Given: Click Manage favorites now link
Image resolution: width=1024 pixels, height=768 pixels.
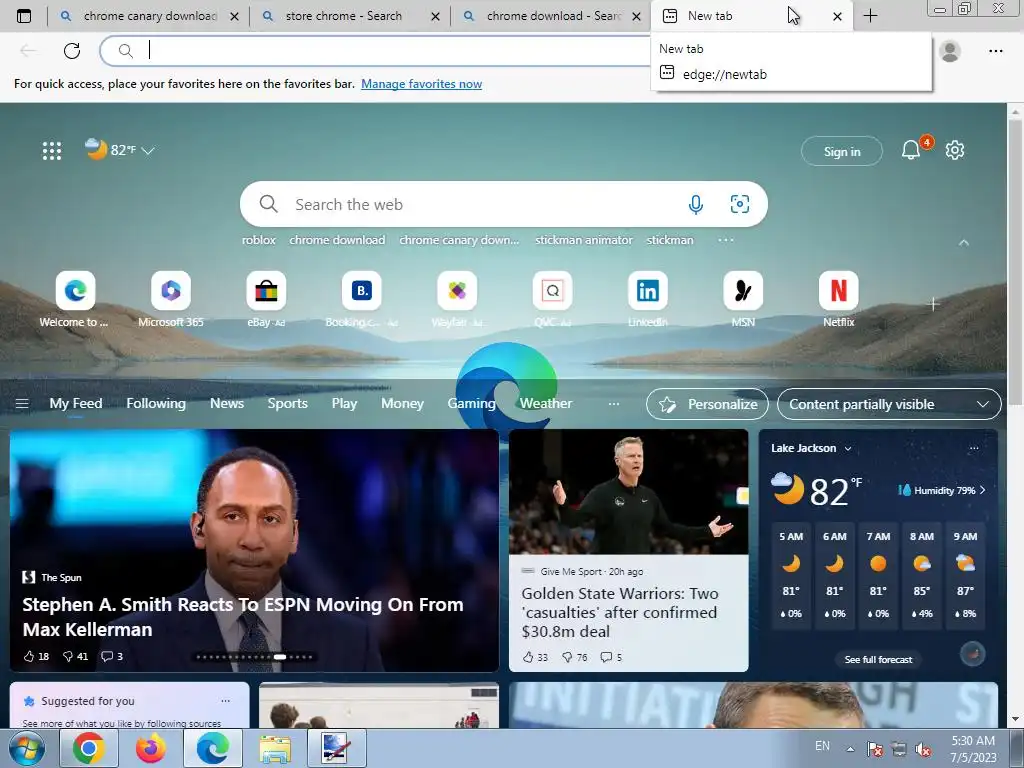Looking at the screenshot, I should (x=421, y=84).
